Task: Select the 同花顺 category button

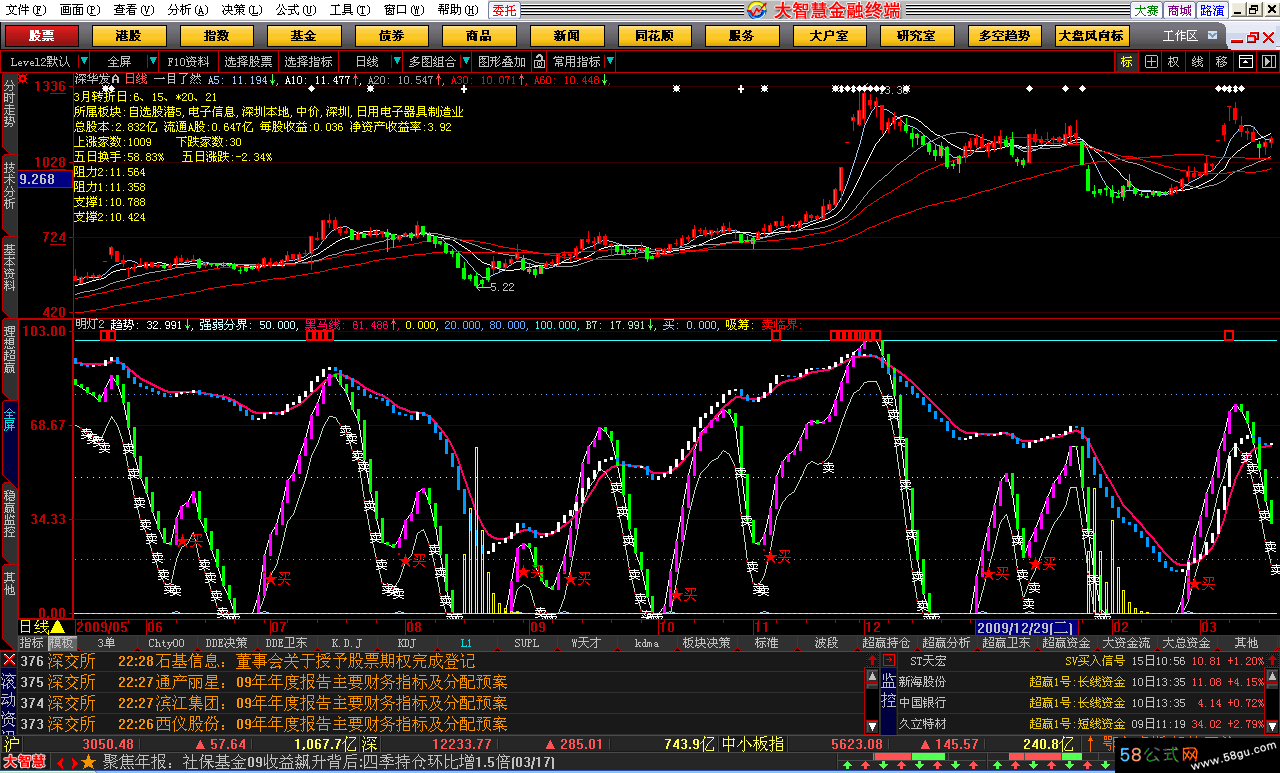Action: [654, 35]
